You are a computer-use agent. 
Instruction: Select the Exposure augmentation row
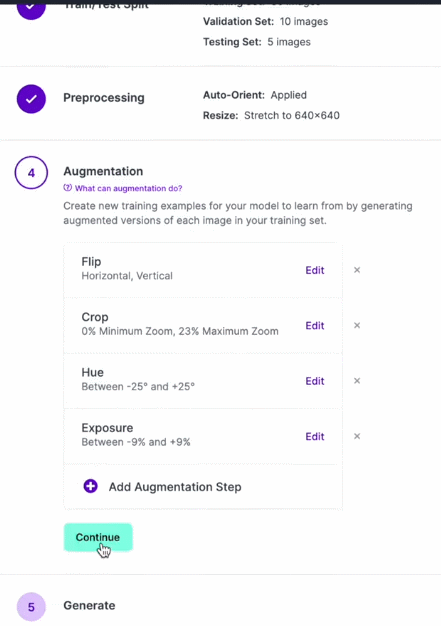tap(203, 436)
